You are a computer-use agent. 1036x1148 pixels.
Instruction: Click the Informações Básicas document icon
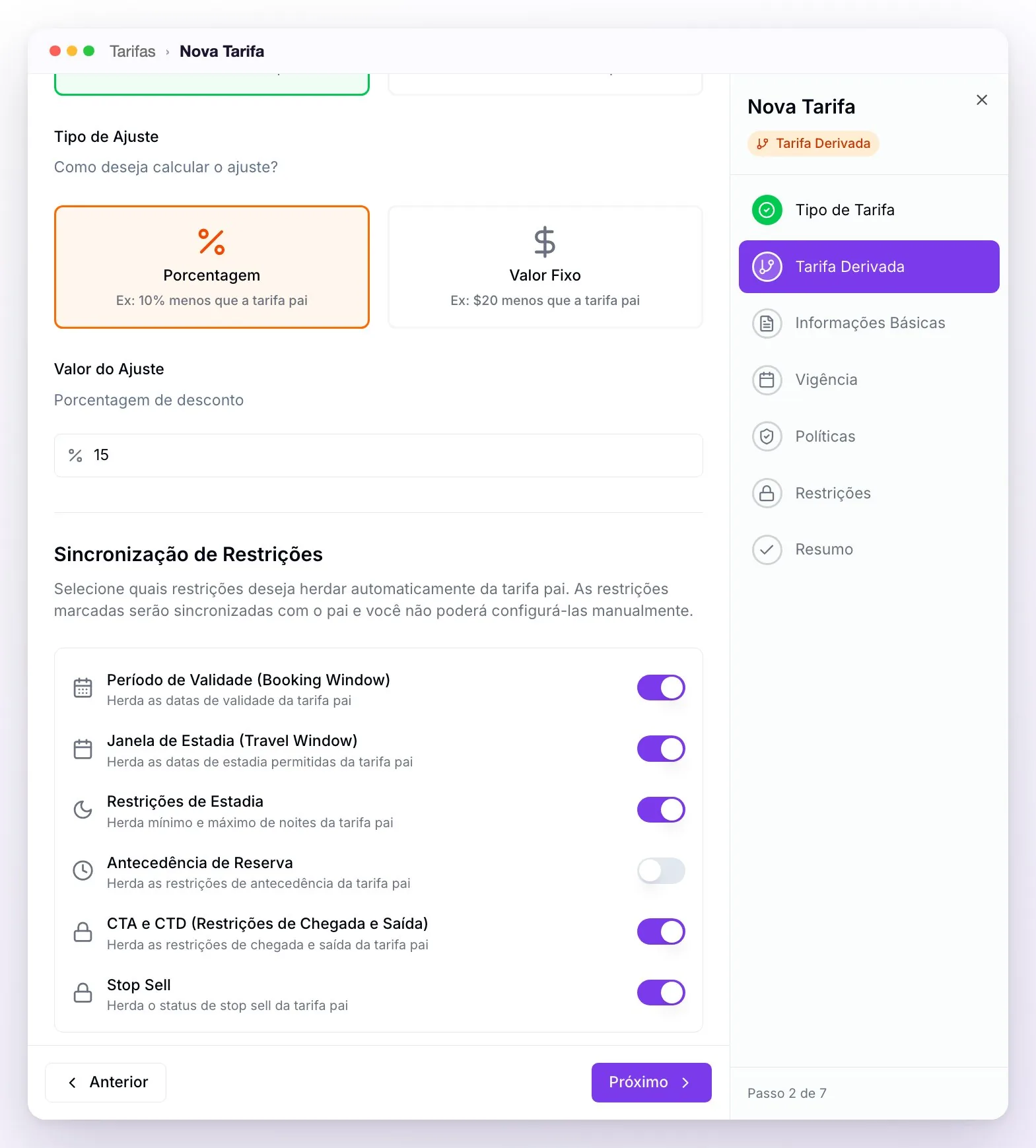pyautogui.click(x=767, y=323)
